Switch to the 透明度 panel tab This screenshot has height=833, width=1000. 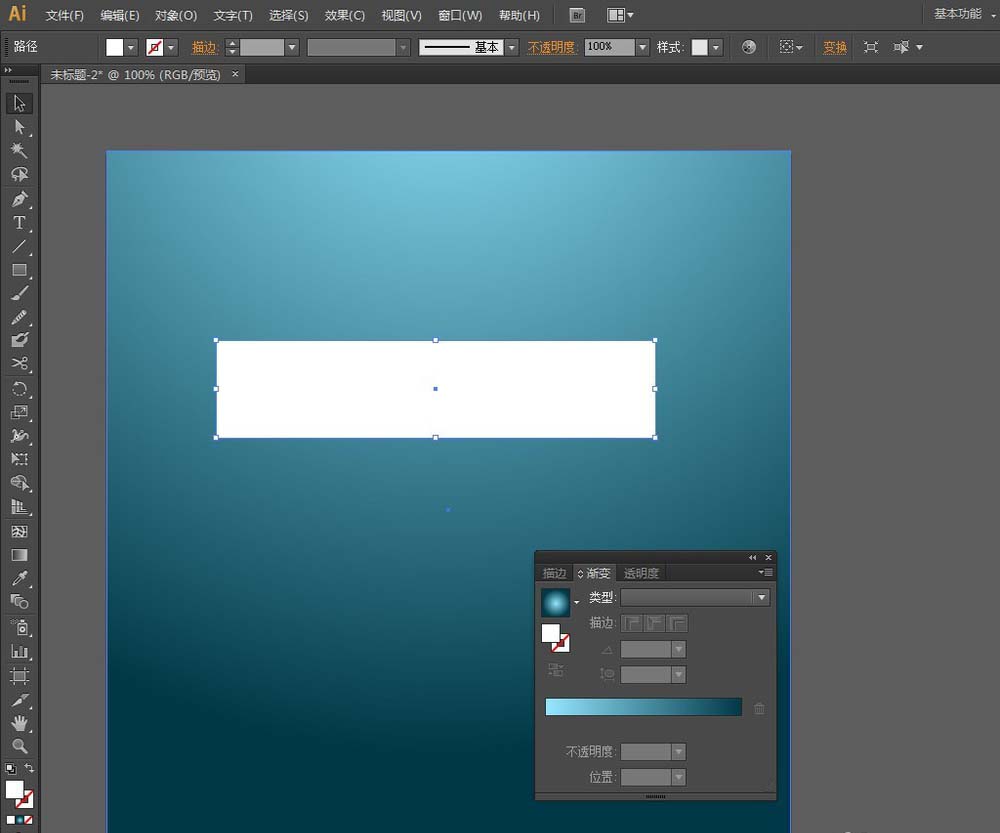tap(641, 573)
